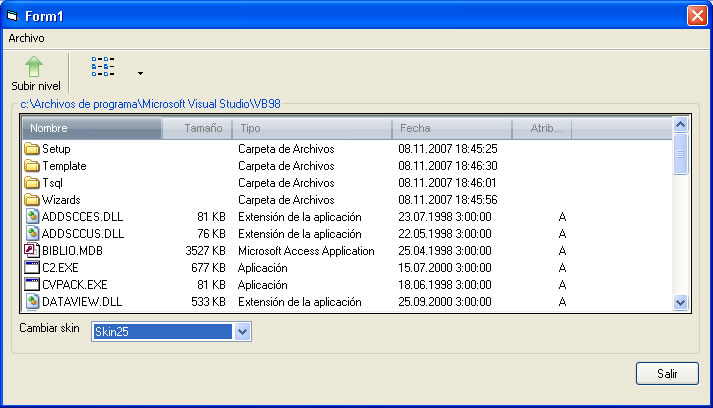Sort list by Fecha column header
Image resolution: width=713 pixels, height=408 pixels.
coord(452,129)
